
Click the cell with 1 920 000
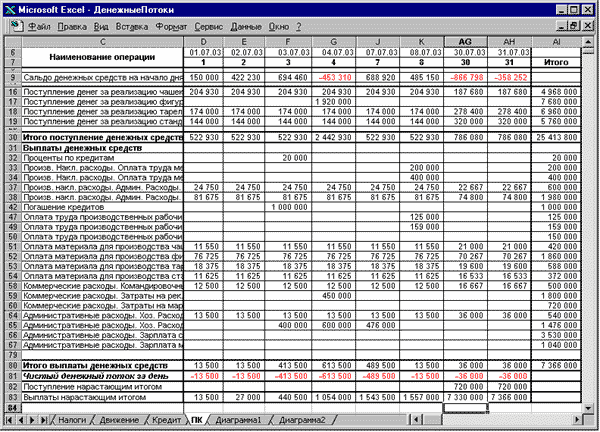pyautogui.click(x=334, y=102)
